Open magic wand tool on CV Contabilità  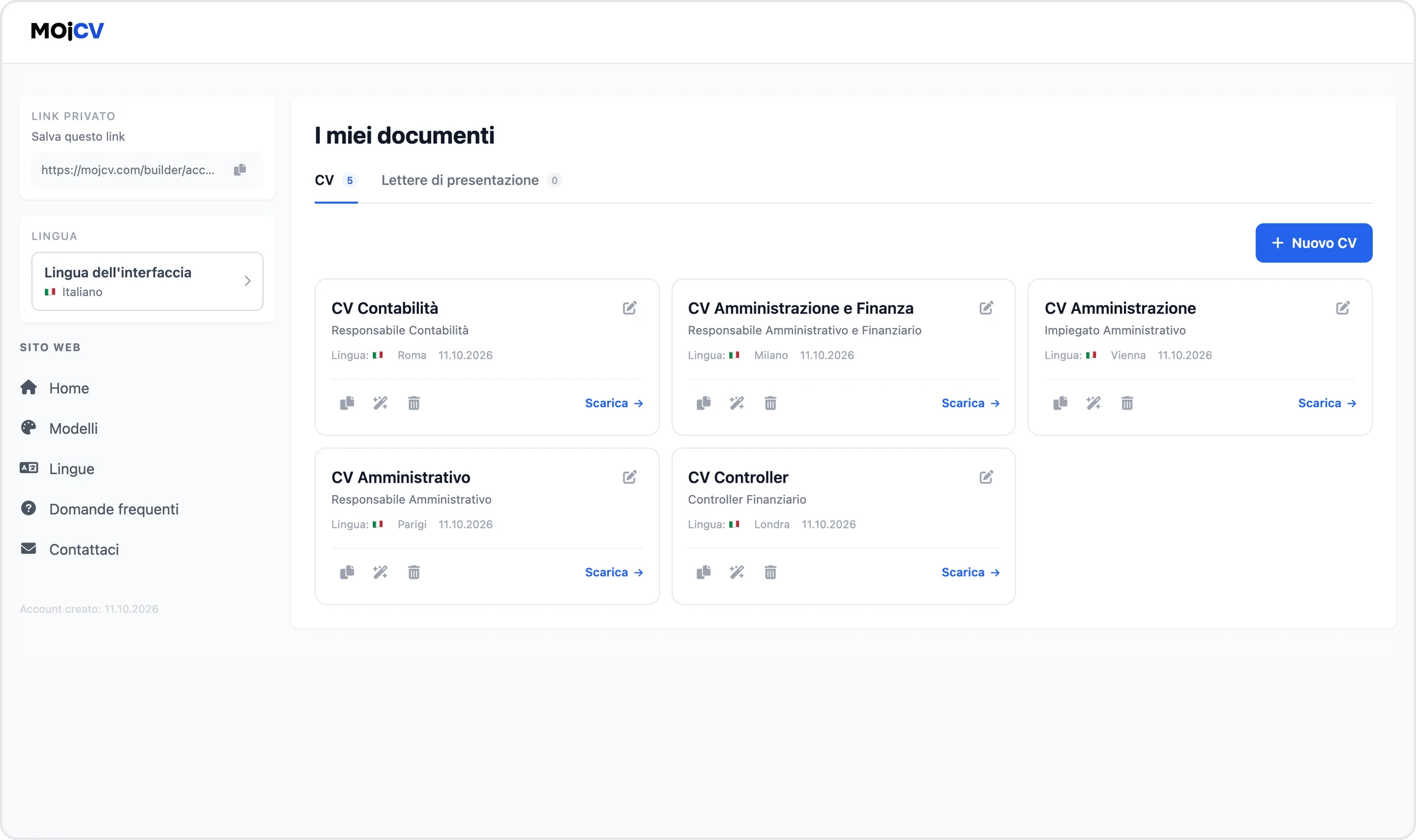click(x=381, y=403)
